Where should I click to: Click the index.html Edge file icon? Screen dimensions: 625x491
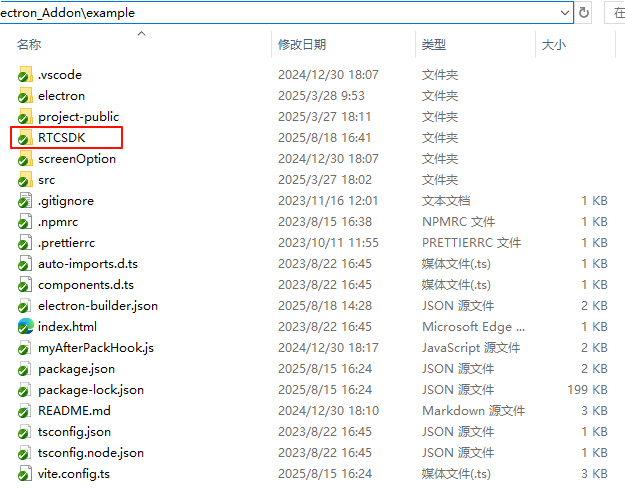point(25,327)
